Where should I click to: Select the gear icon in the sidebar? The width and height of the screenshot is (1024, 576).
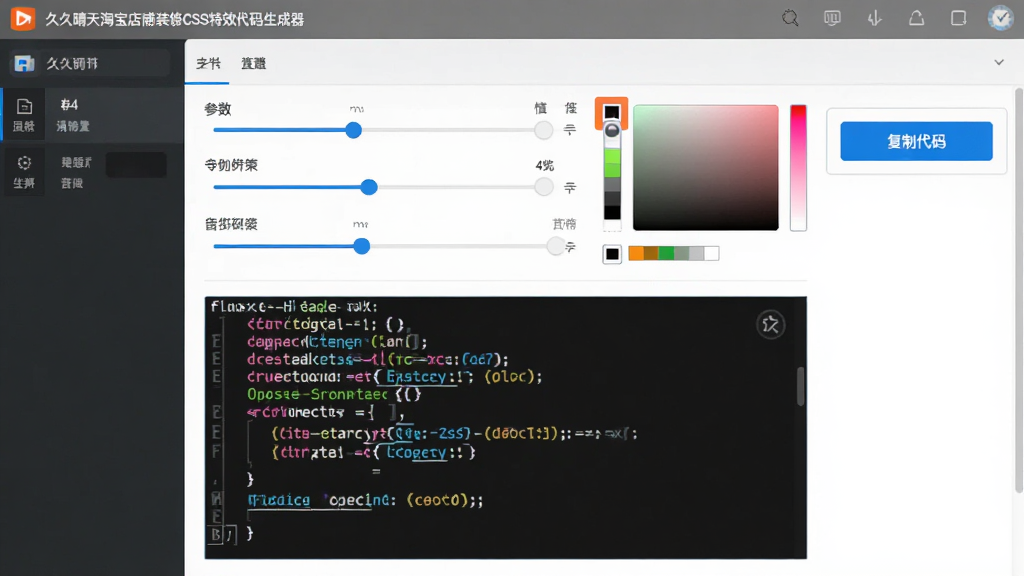click(x=24, y=163)
